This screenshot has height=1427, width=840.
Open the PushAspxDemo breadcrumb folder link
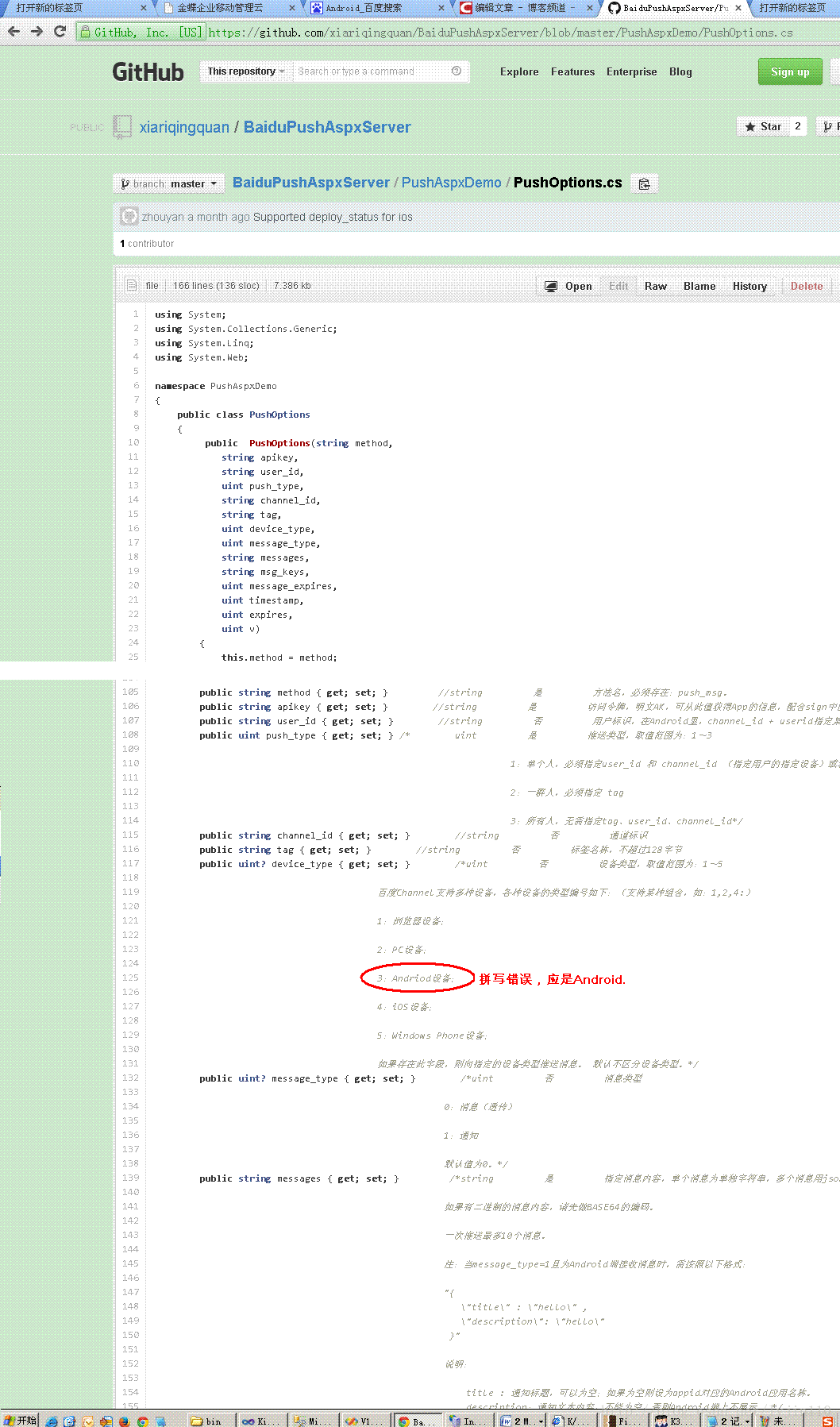click(451, 183)
